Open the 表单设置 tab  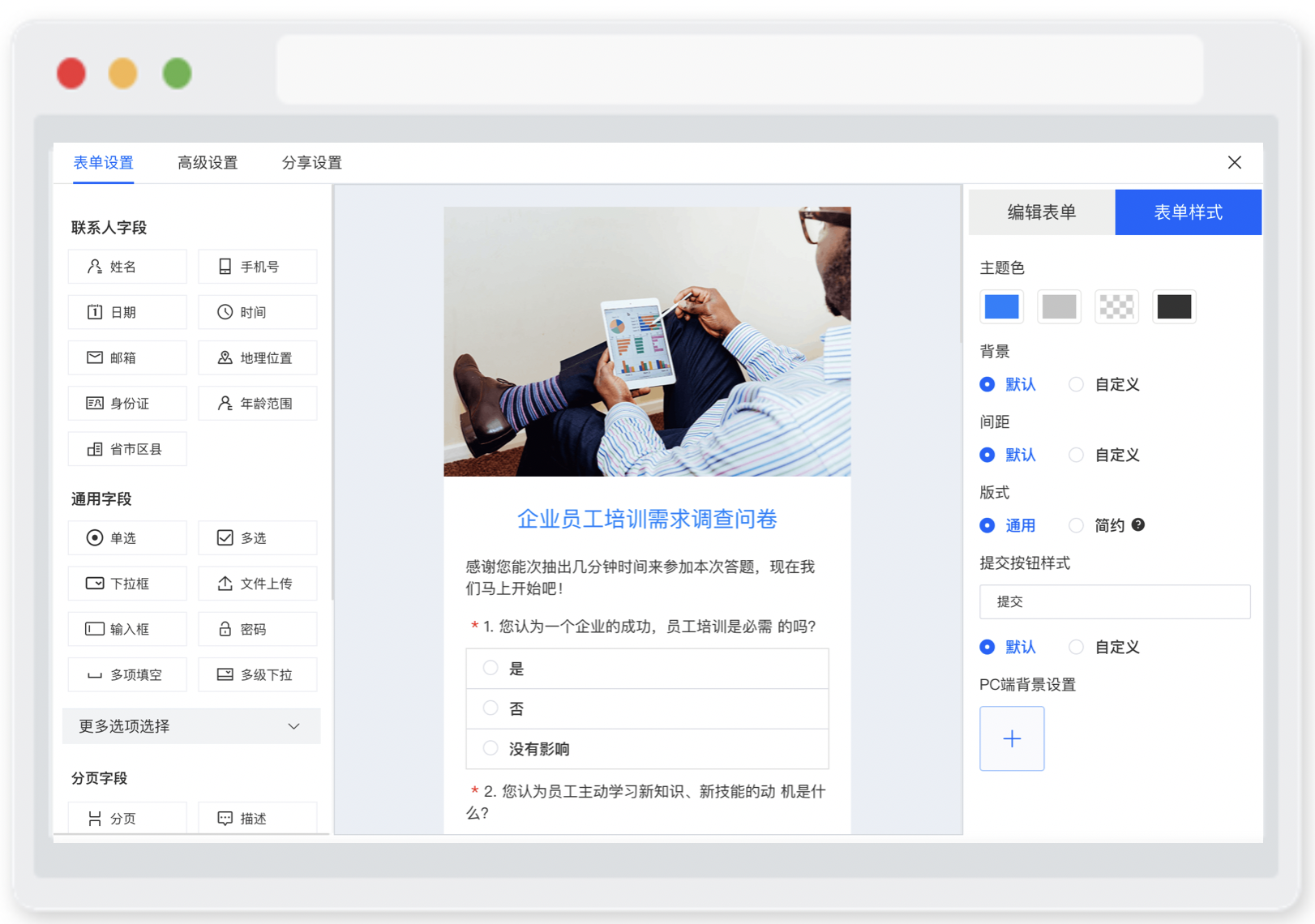(103, 163)
